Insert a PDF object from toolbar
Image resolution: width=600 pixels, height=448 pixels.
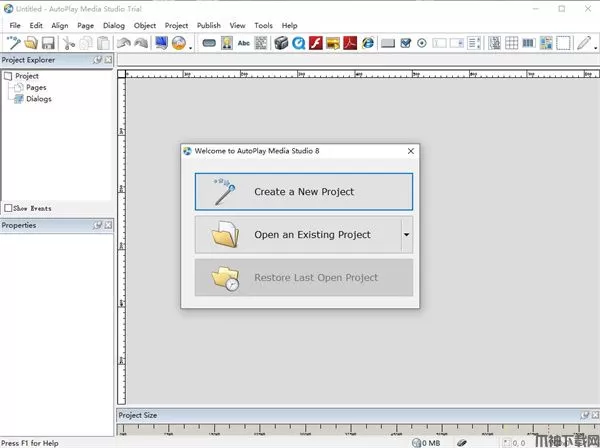[x=351, y=43]
